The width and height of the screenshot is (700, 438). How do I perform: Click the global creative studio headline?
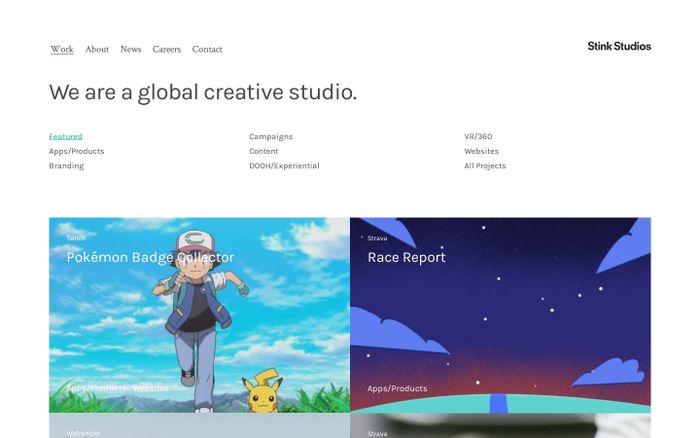pyautogui.click(x=203, y=92)
